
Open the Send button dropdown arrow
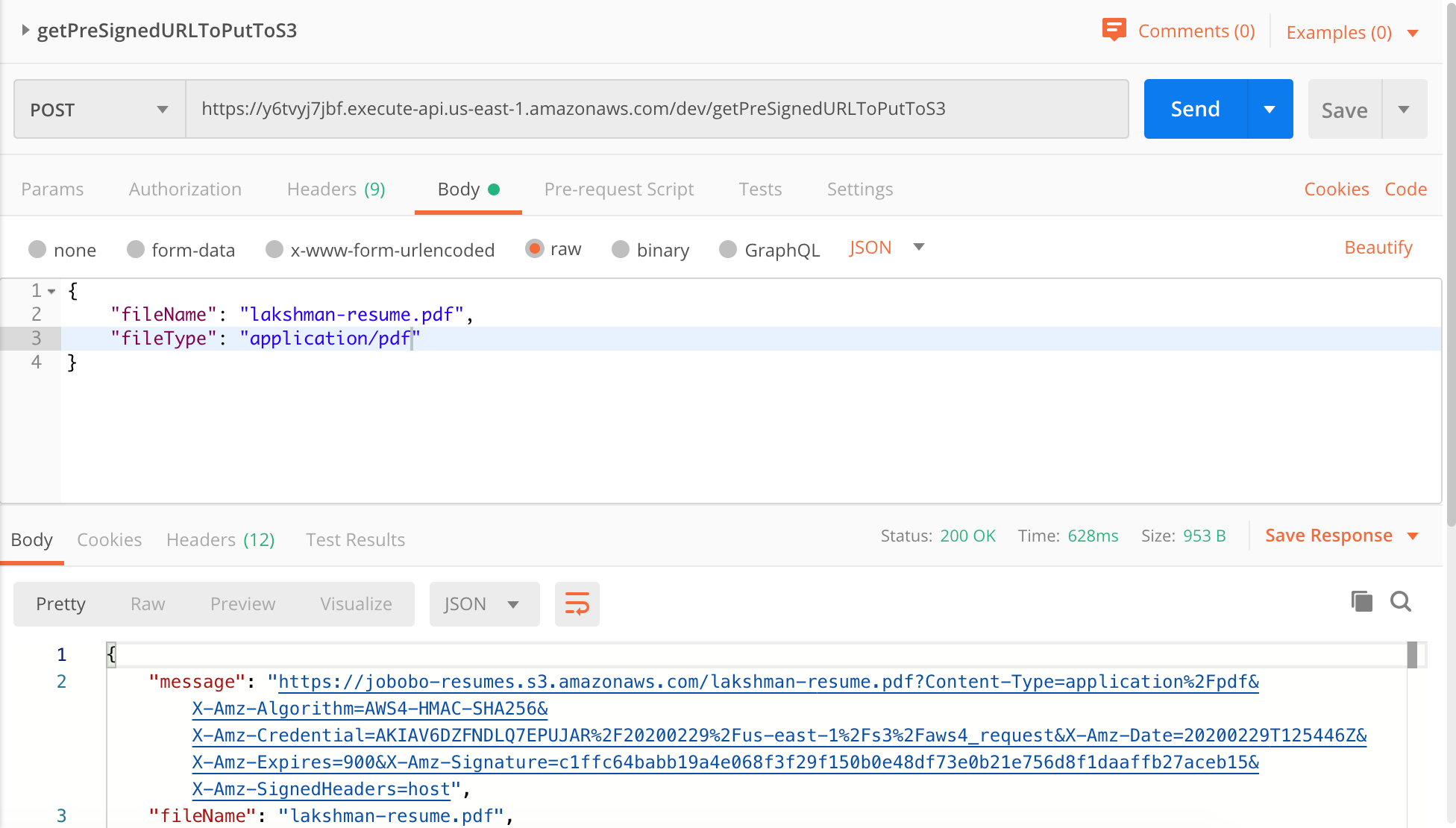(1270, 109)
